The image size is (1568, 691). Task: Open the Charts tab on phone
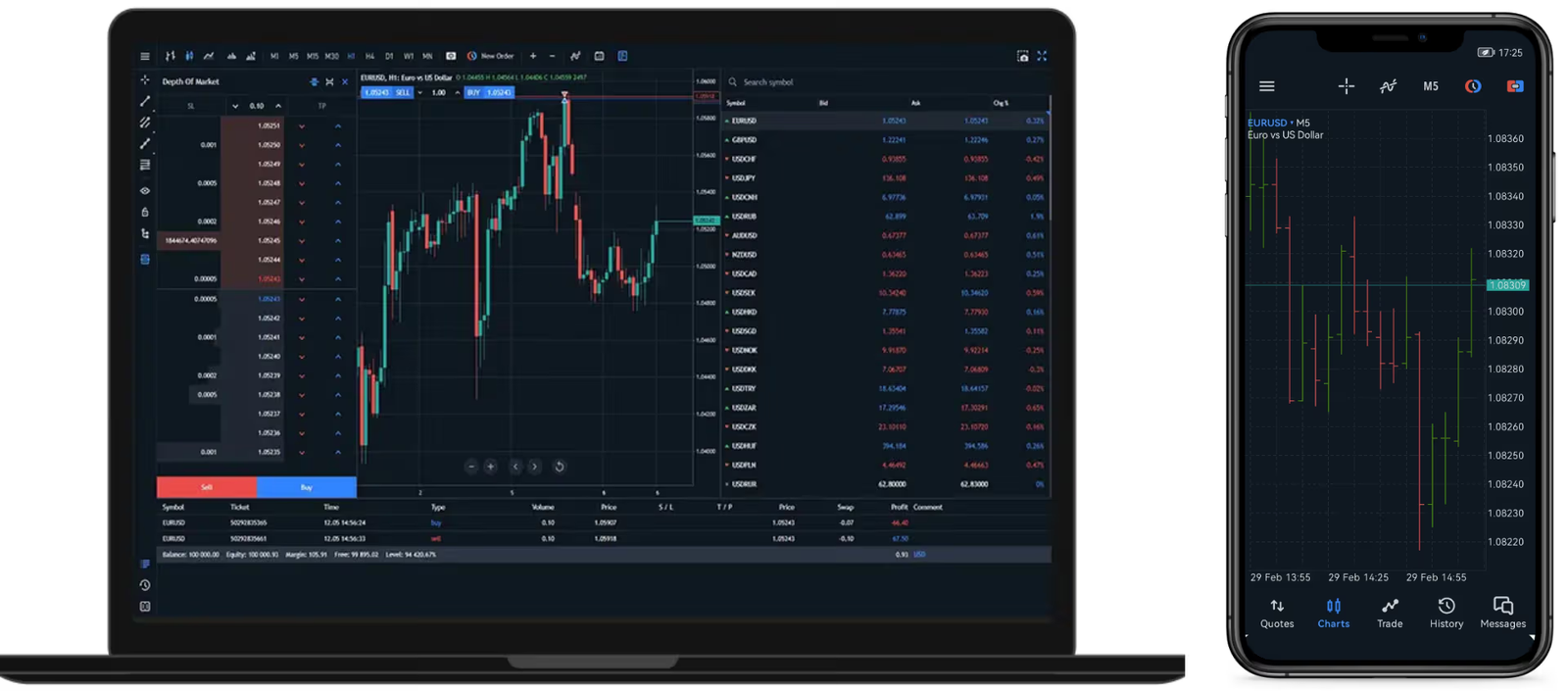[x=1334, y=614]
